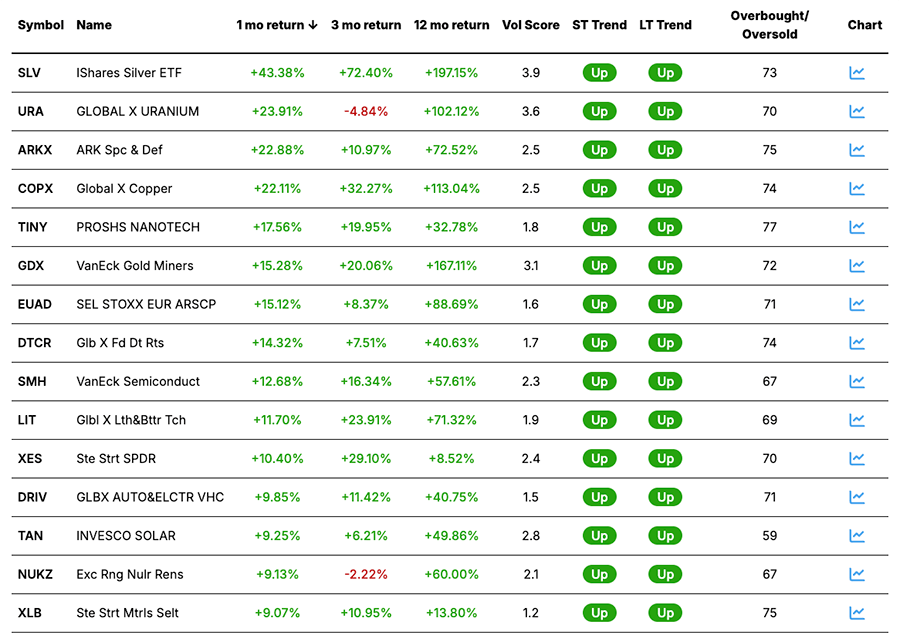Click the DTCR chart icon
The width and height of the screenshot is (900, 643).
857,342
